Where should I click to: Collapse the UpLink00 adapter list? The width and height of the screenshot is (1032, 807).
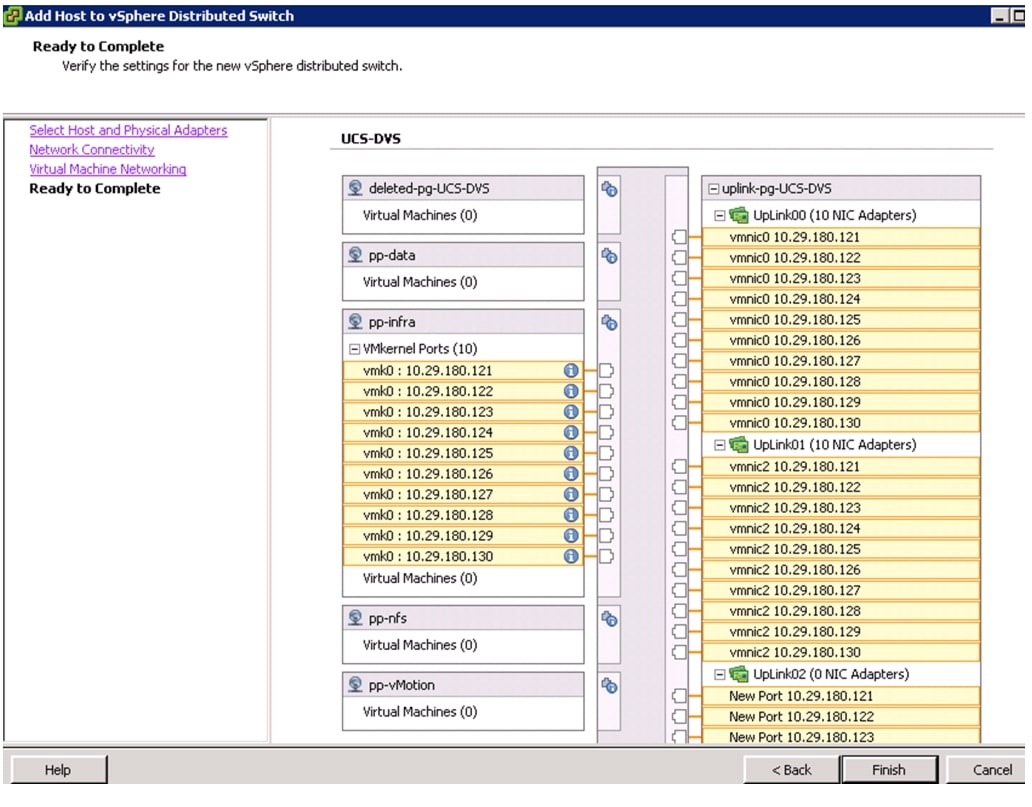720,215
